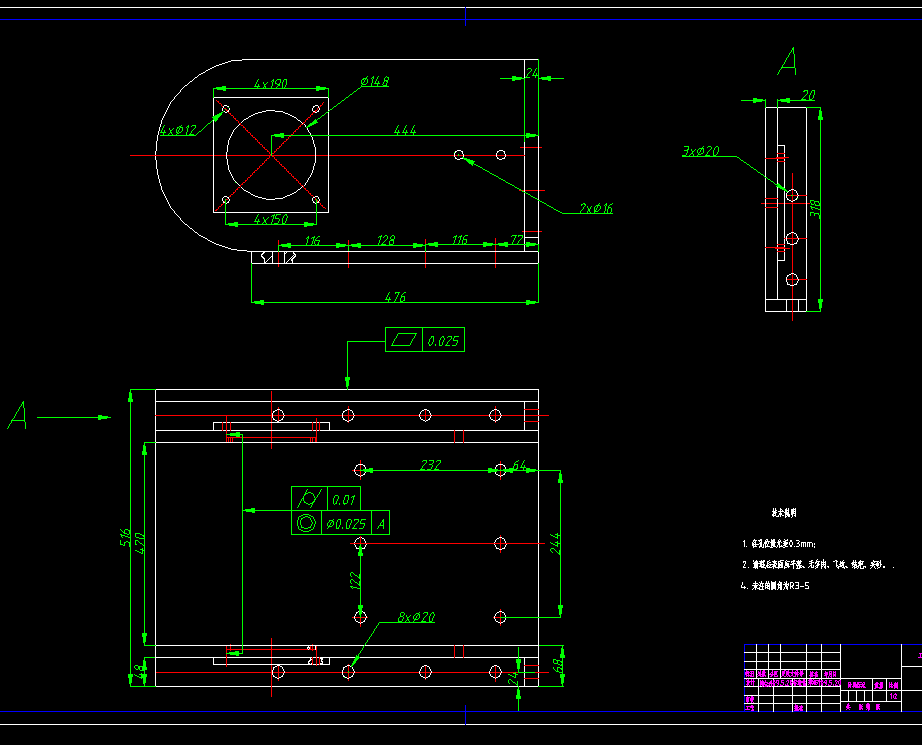
Task: Select technical note 4 ending with "R3-5"
Action: click(x=775, y=586)
